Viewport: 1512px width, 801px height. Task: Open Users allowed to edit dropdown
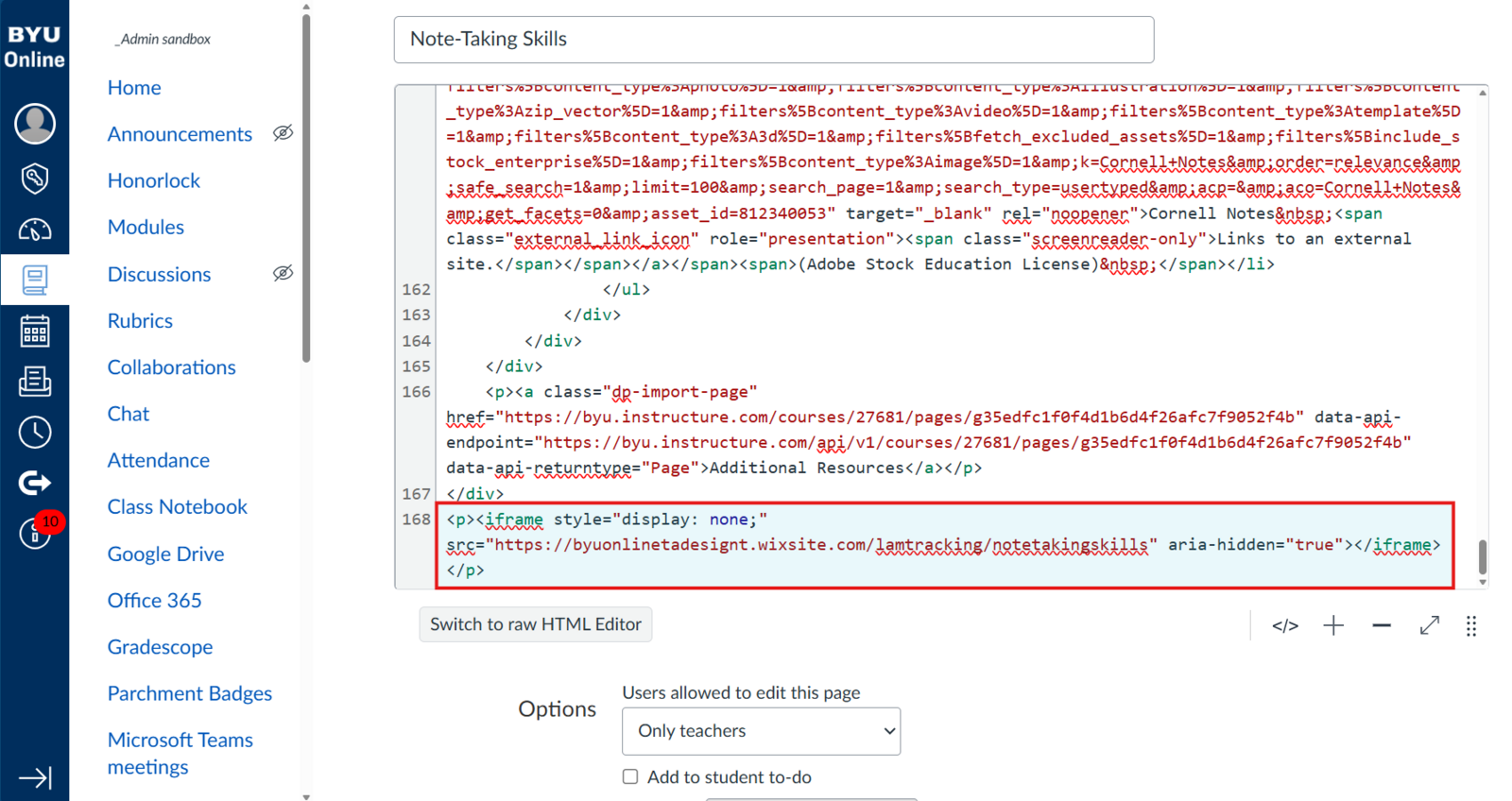[x=762, y=731]
